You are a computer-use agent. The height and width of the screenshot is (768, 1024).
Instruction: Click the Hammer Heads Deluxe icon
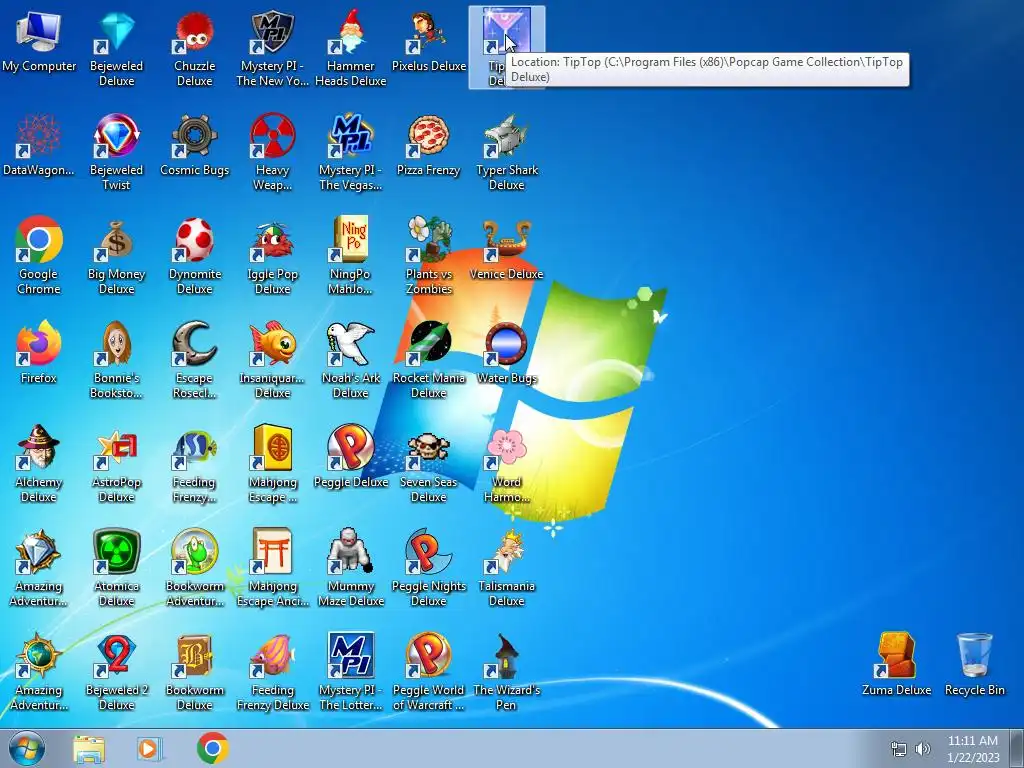click(x=351, y=49)
